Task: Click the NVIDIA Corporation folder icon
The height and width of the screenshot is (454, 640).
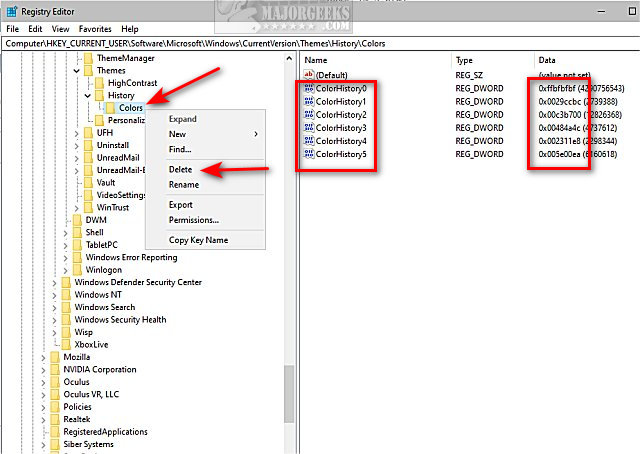Action: pyautogui.click(x=55, y=369)
